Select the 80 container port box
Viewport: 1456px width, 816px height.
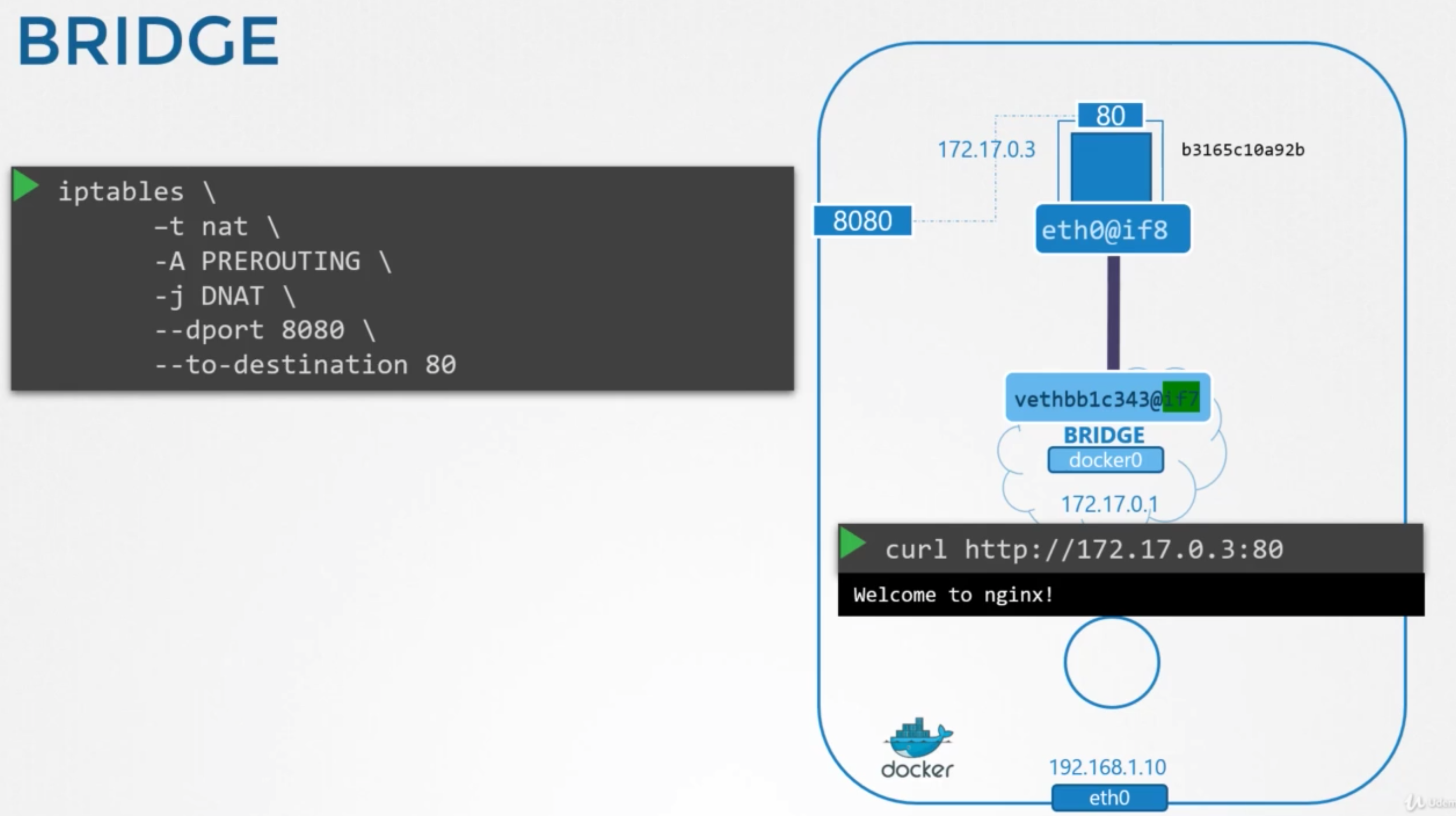[x=1110, y=115]
